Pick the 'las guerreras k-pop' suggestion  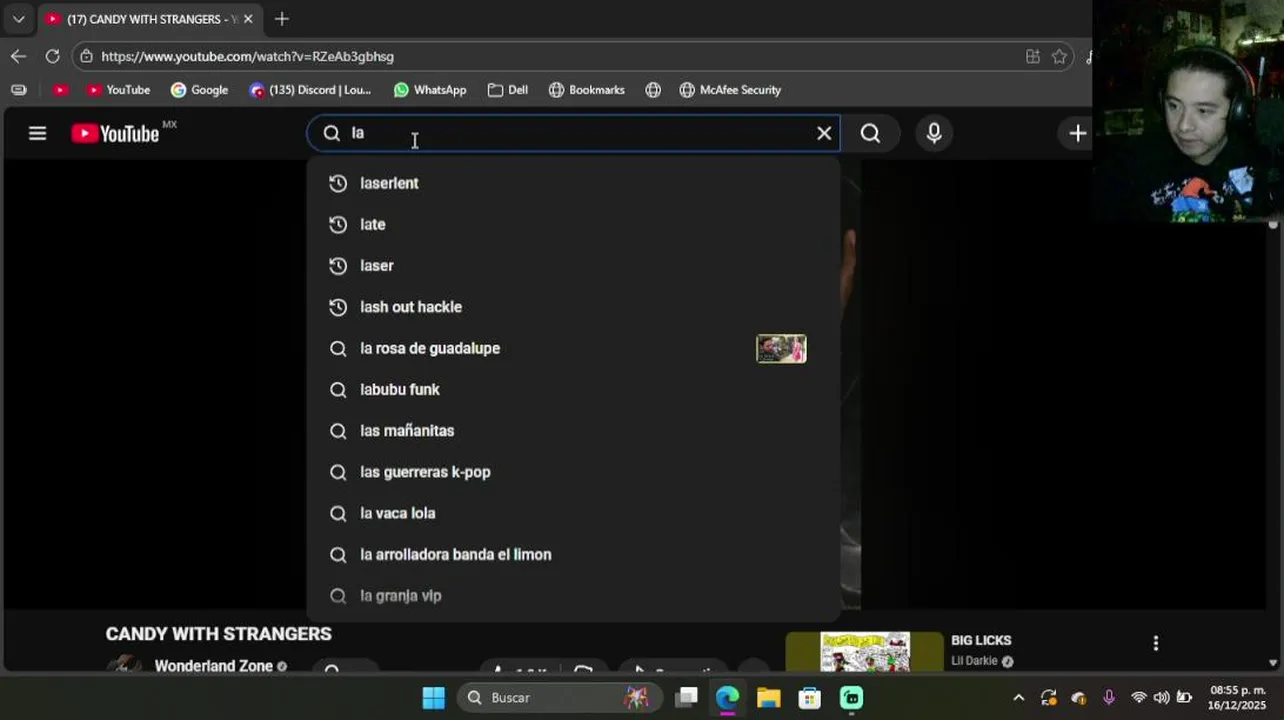pos(573,472)
